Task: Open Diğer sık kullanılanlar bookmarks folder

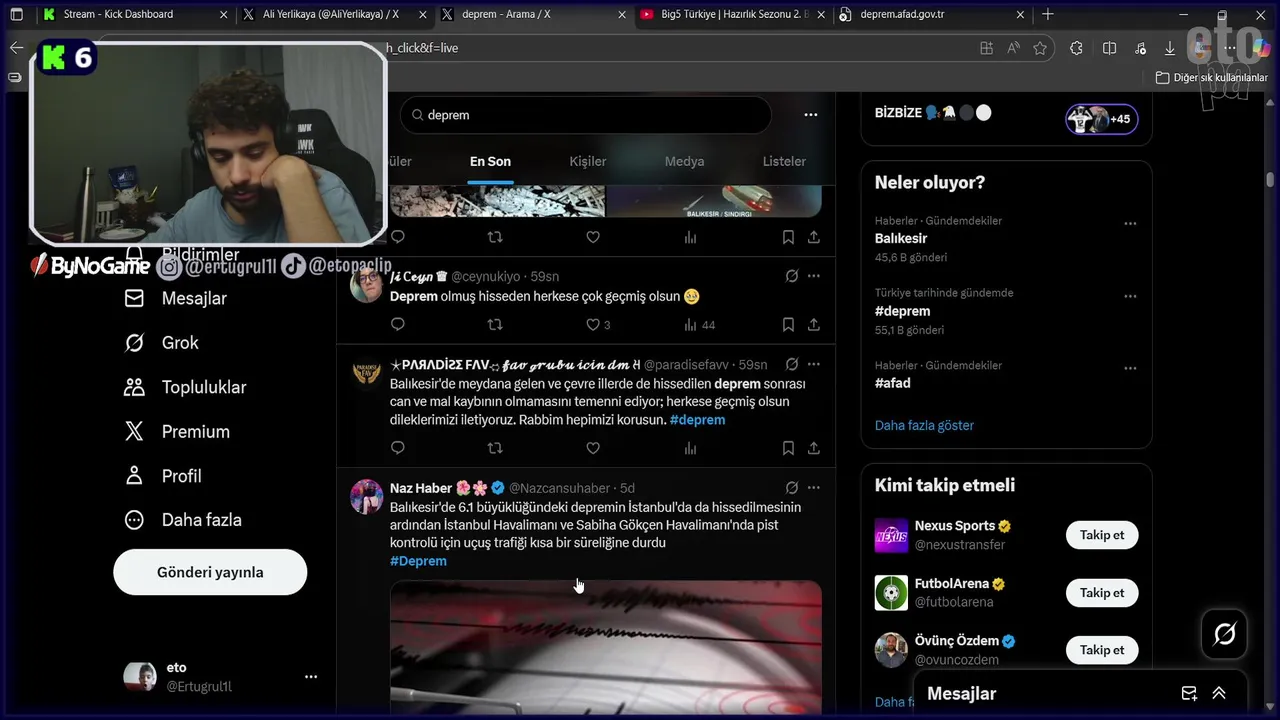Action: coord(1212,77)
